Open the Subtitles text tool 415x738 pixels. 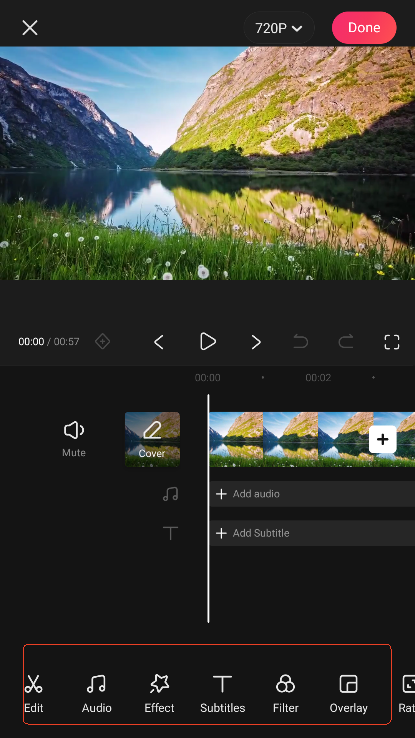coord(223,693)
